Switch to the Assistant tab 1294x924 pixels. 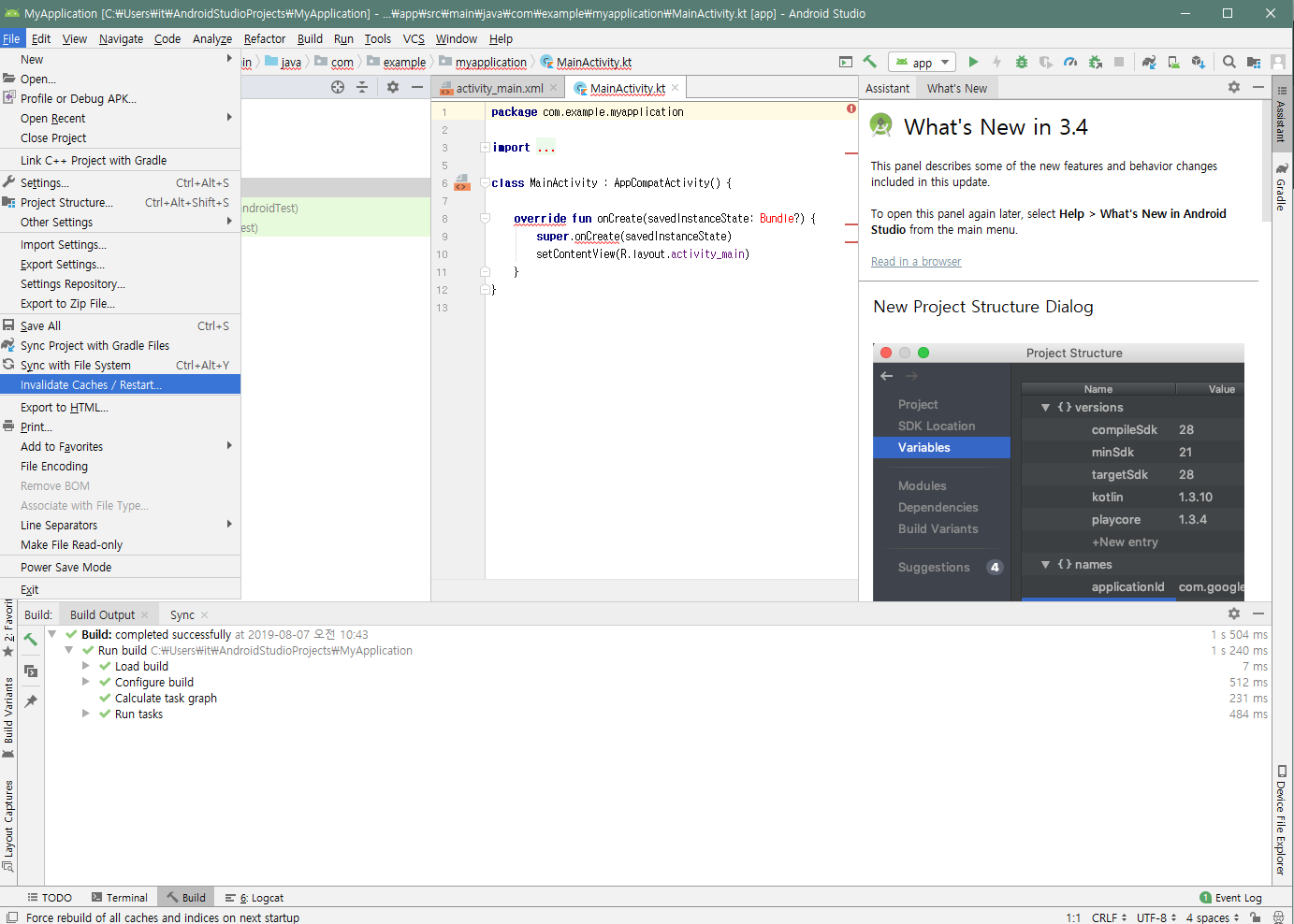(887, 88)
